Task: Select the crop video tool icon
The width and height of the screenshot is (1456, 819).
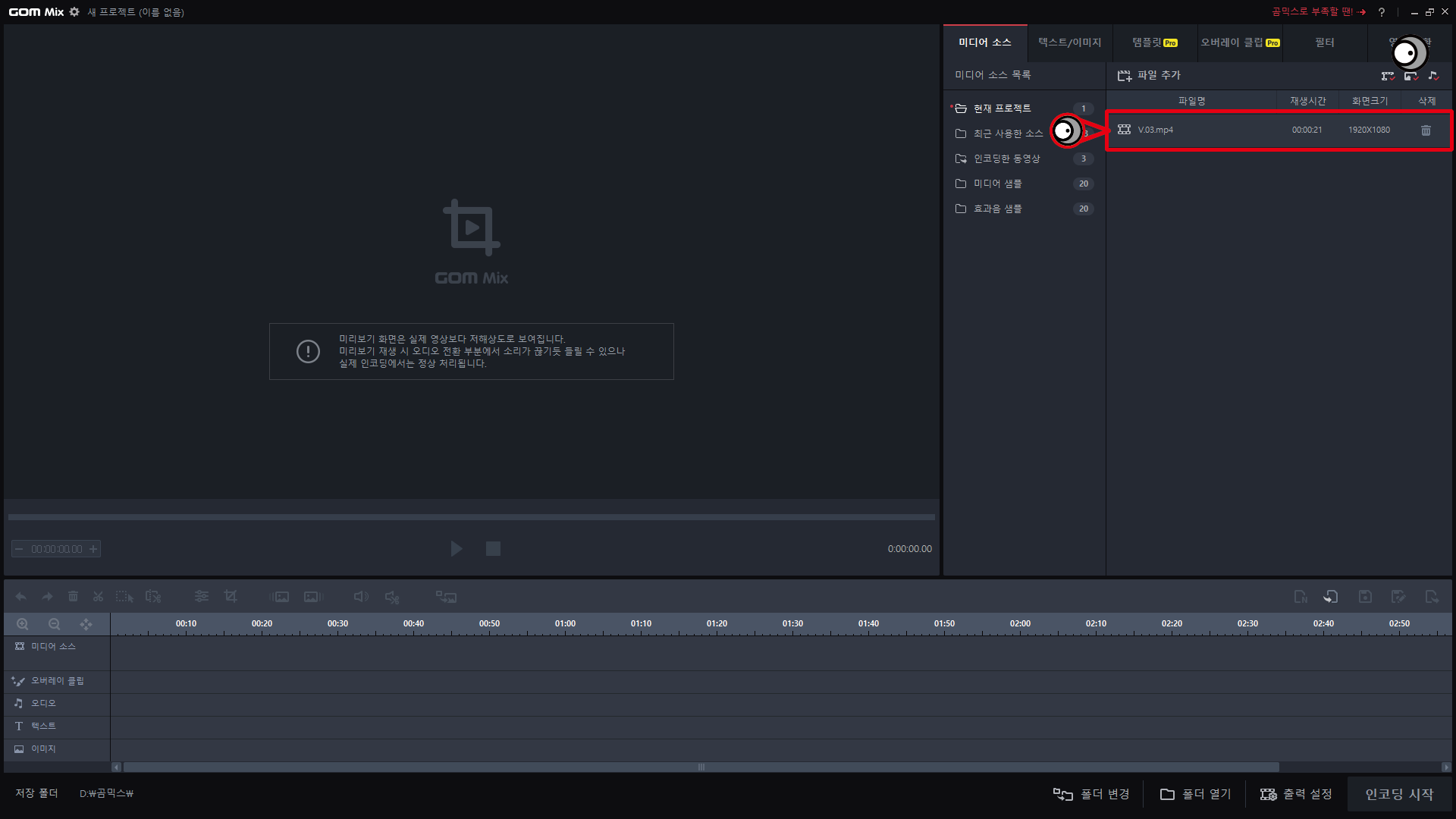Action: (x=231, y=597)
